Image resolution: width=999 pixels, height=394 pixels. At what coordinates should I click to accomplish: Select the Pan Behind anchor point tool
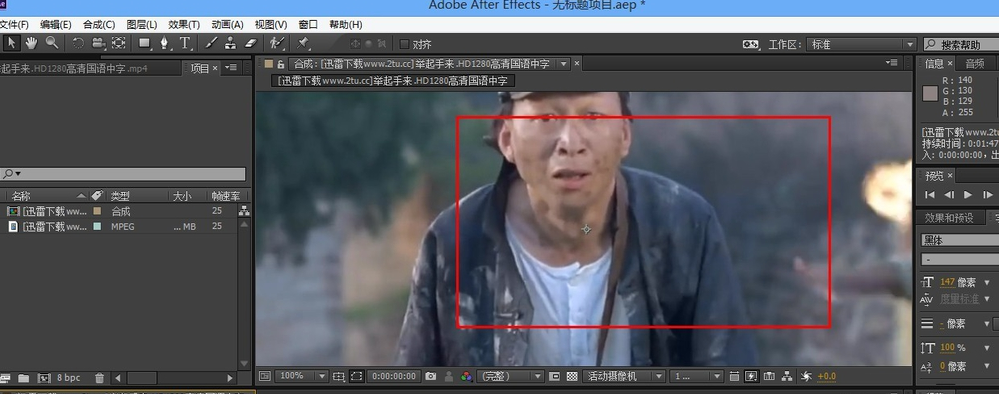(119, 43)
